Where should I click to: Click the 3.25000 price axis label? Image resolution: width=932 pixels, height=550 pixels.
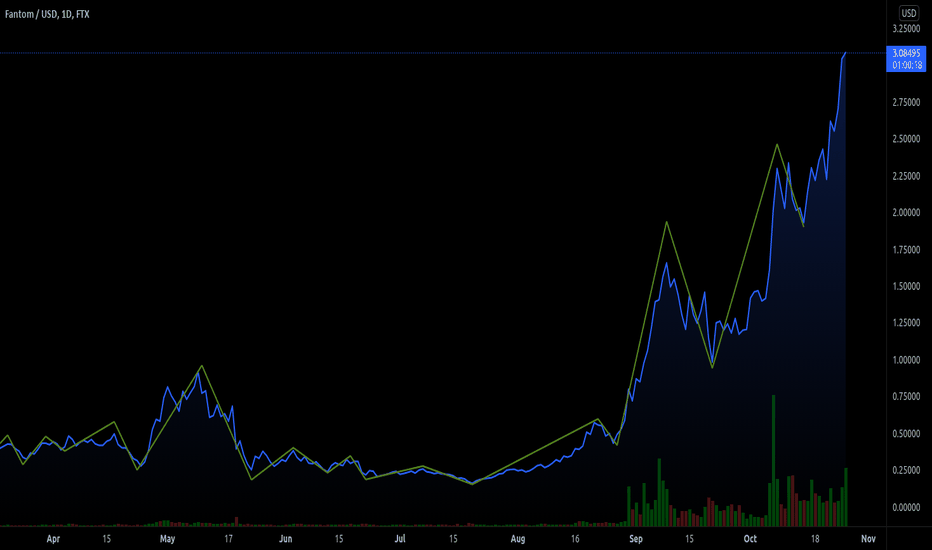tap(906, 29)
